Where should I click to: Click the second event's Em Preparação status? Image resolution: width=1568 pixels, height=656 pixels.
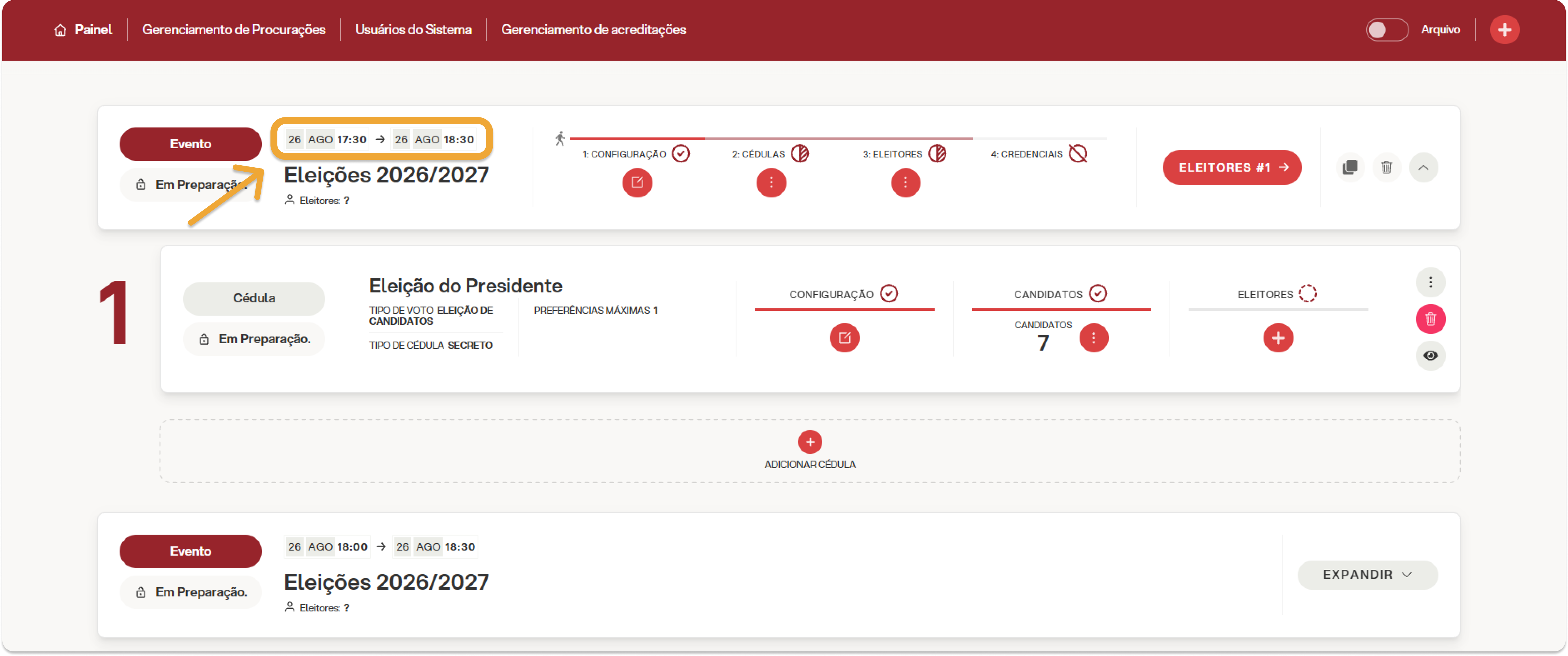click(x=191, y=592)
